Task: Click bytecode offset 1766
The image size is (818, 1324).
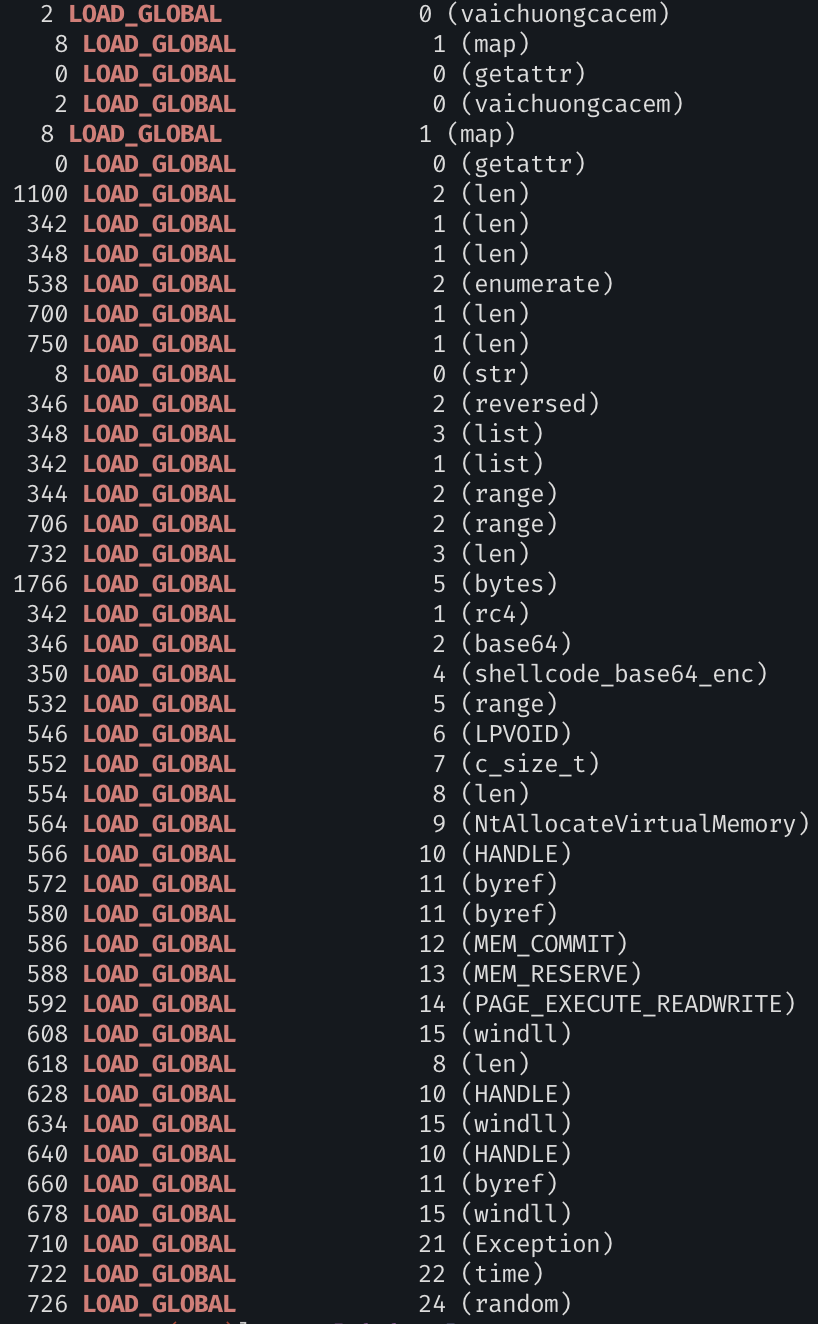Action: pyautogui.click(x=40, y=584)
